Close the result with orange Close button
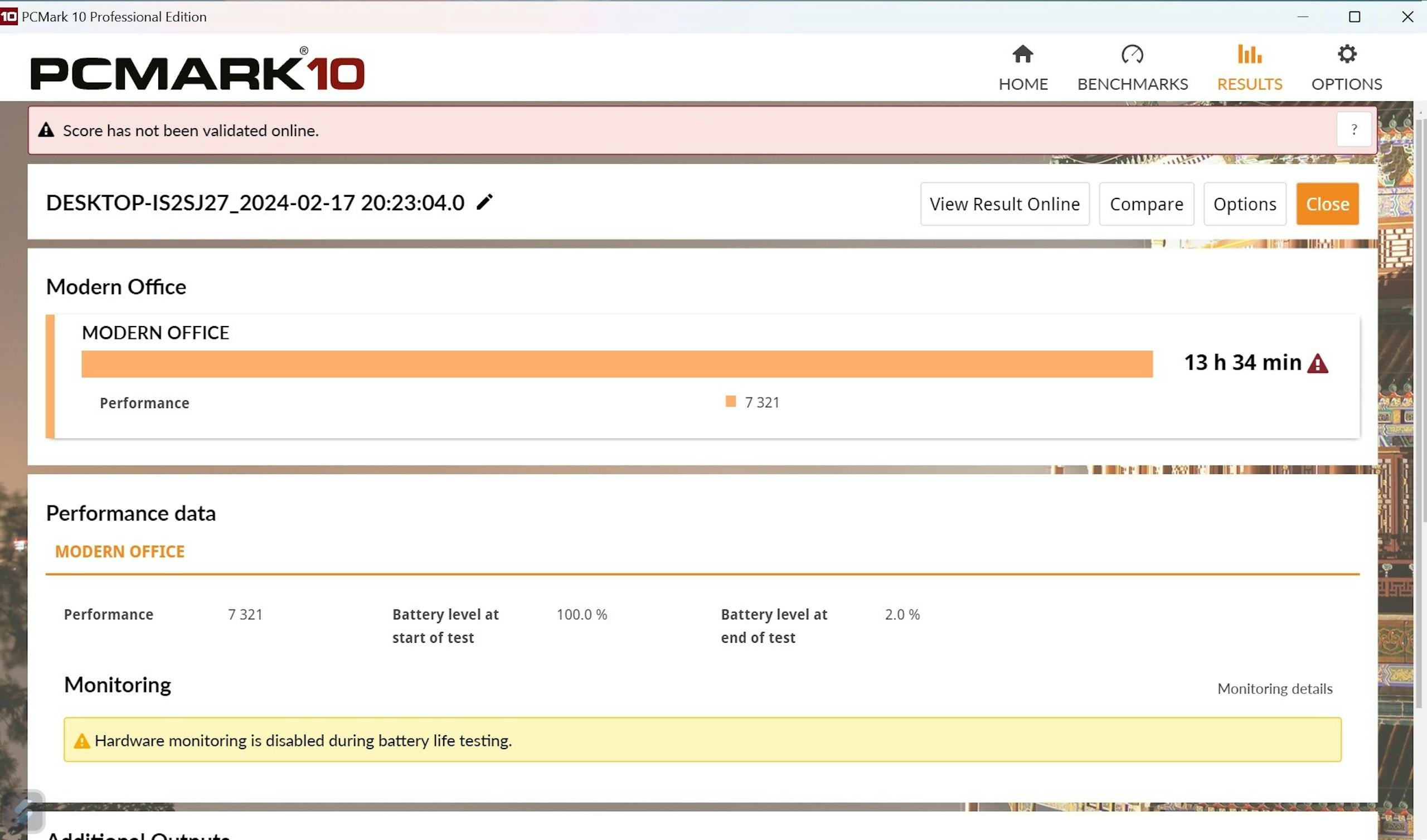 [1327, 204]
